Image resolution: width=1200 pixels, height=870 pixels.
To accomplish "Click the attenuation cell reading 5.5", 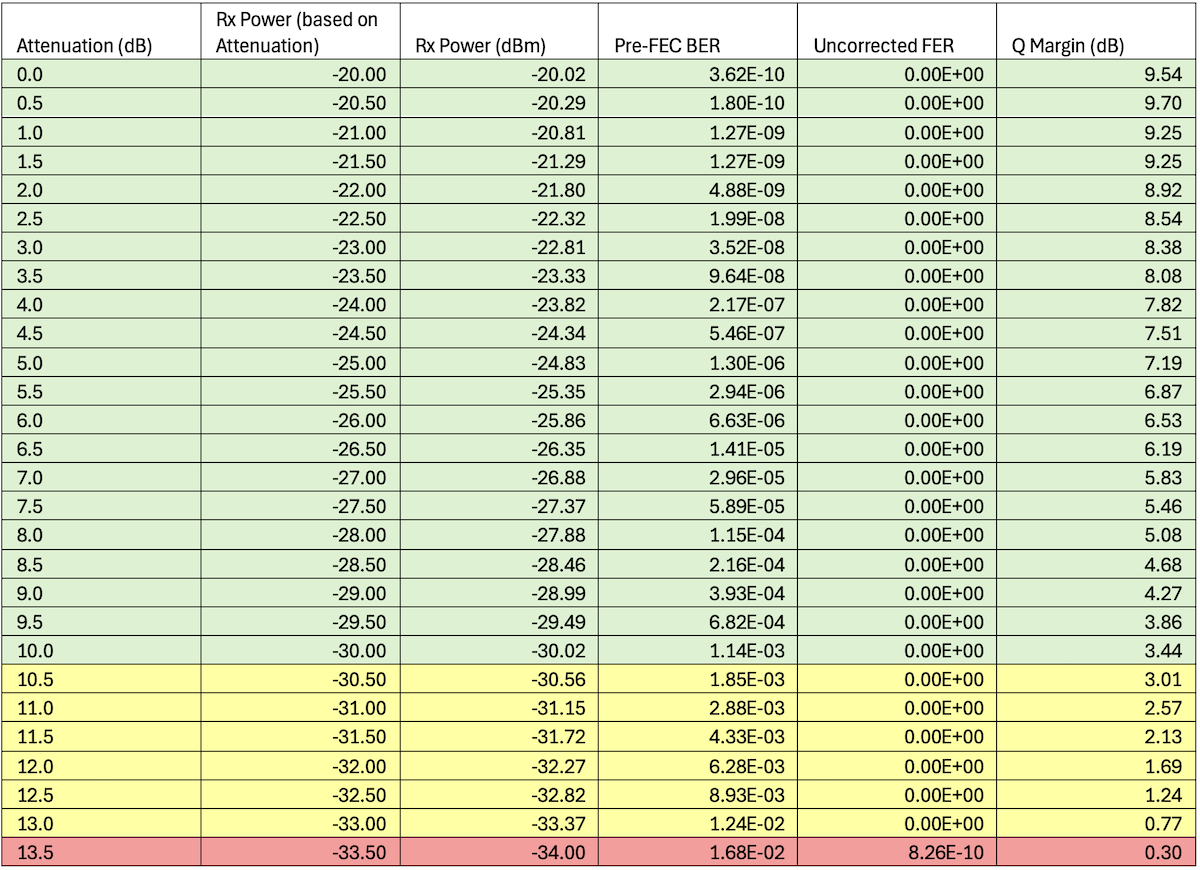I will (x=101, y=392).
